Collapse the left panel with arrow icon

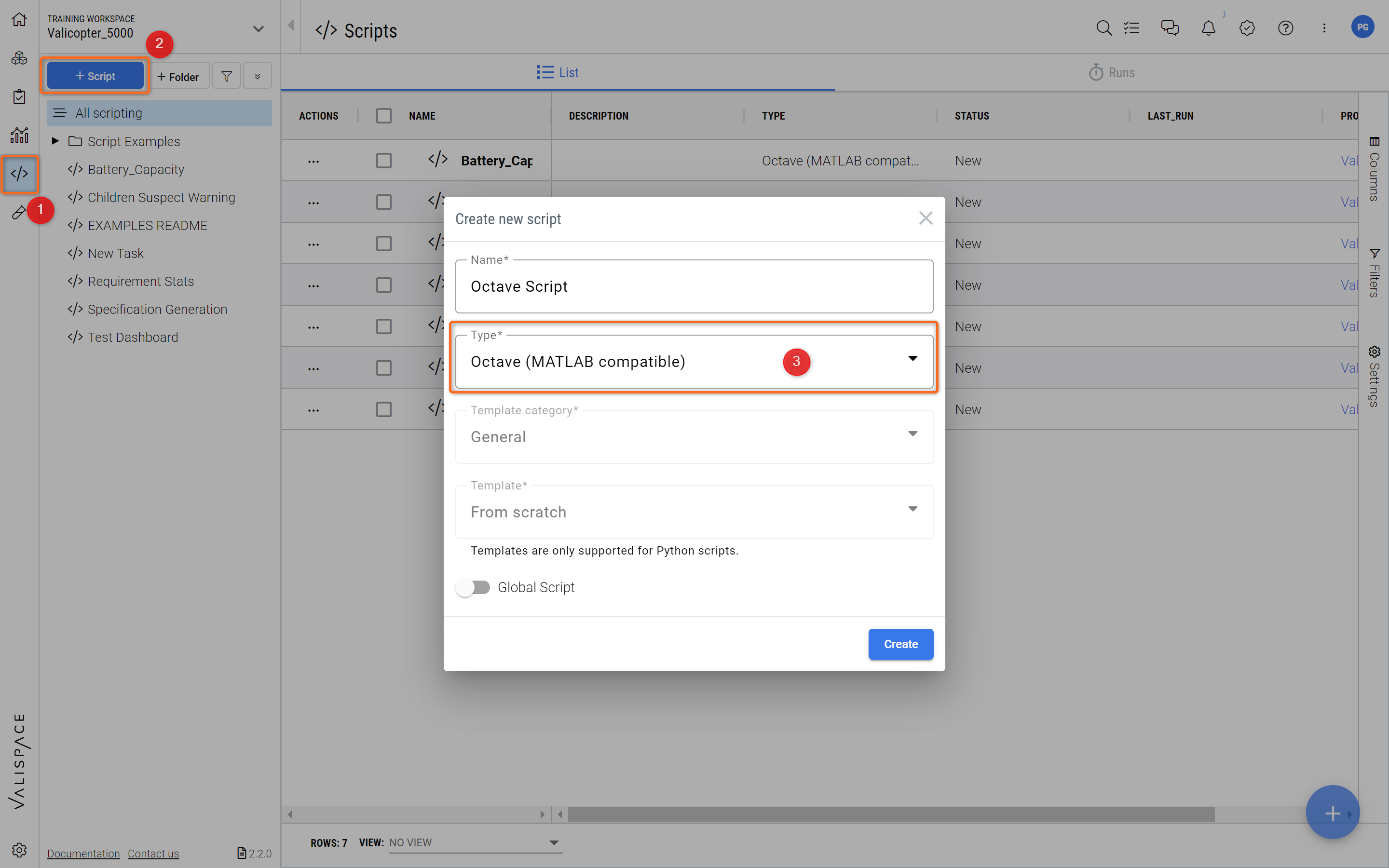291,26
